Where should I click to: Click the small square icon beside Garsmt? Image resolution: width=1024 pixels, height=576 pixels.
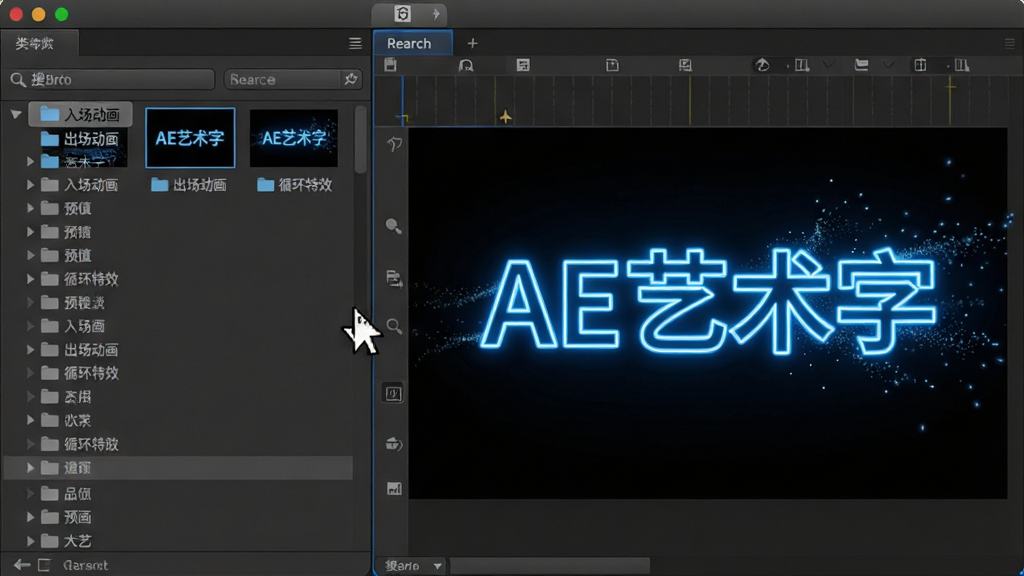44,565
